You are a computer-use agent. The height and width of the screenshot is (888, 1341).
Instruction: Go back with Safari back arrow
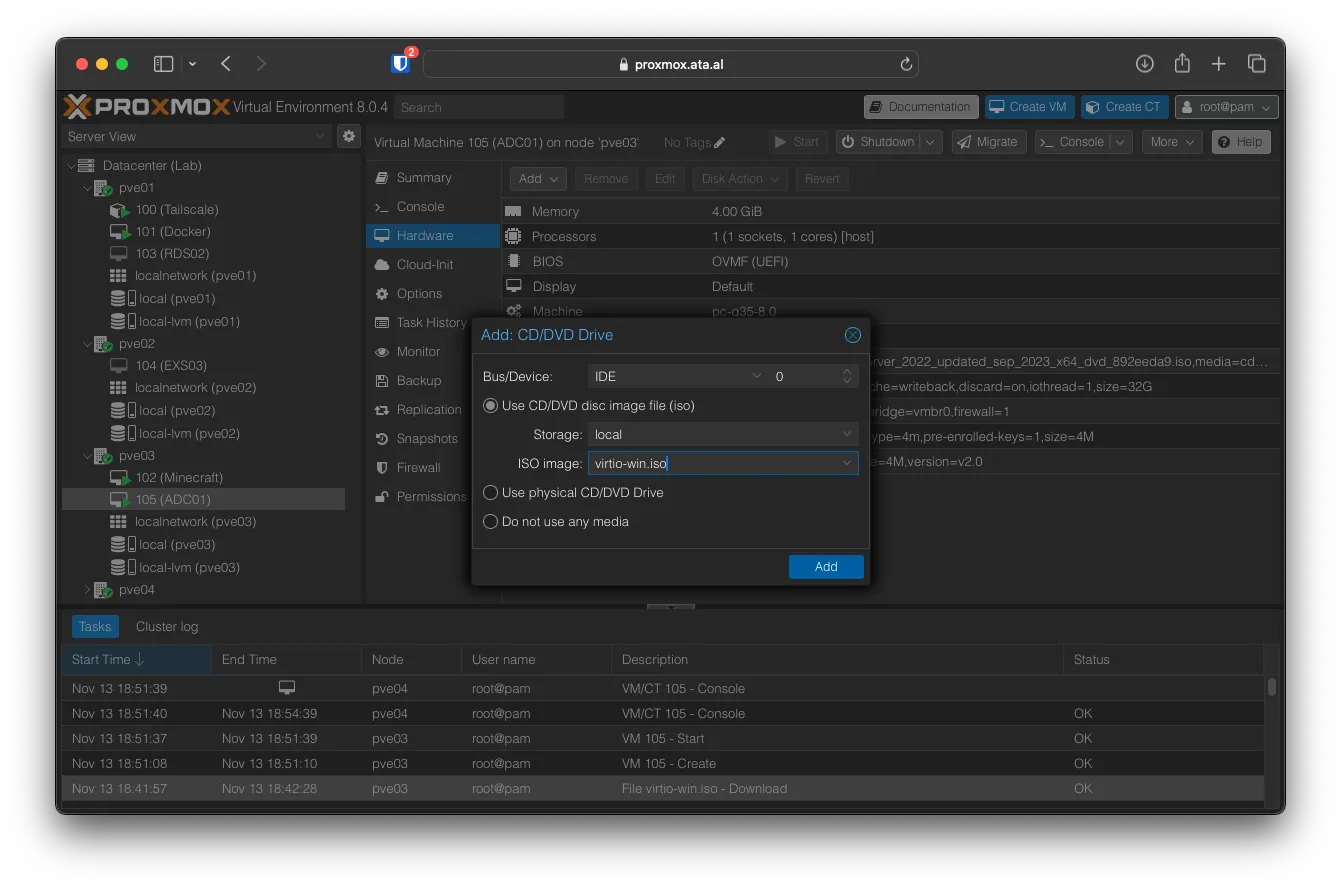pyautogui.click(x=226, y=64)
